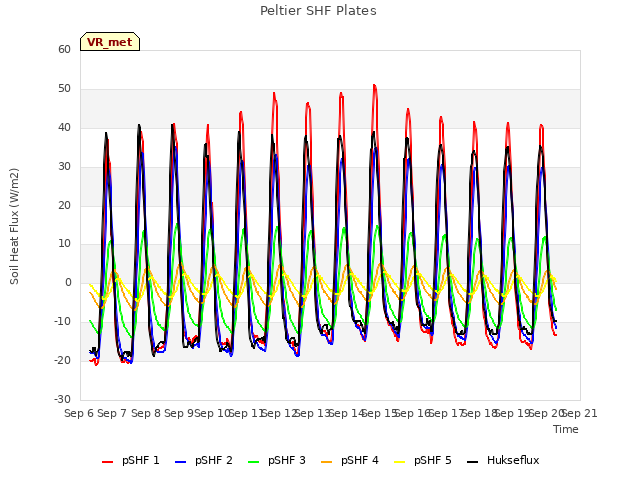The width and height of the screenshot is (640, 480).
Task: Click the green pSHF 3 legend swatch
Action: 253,462
